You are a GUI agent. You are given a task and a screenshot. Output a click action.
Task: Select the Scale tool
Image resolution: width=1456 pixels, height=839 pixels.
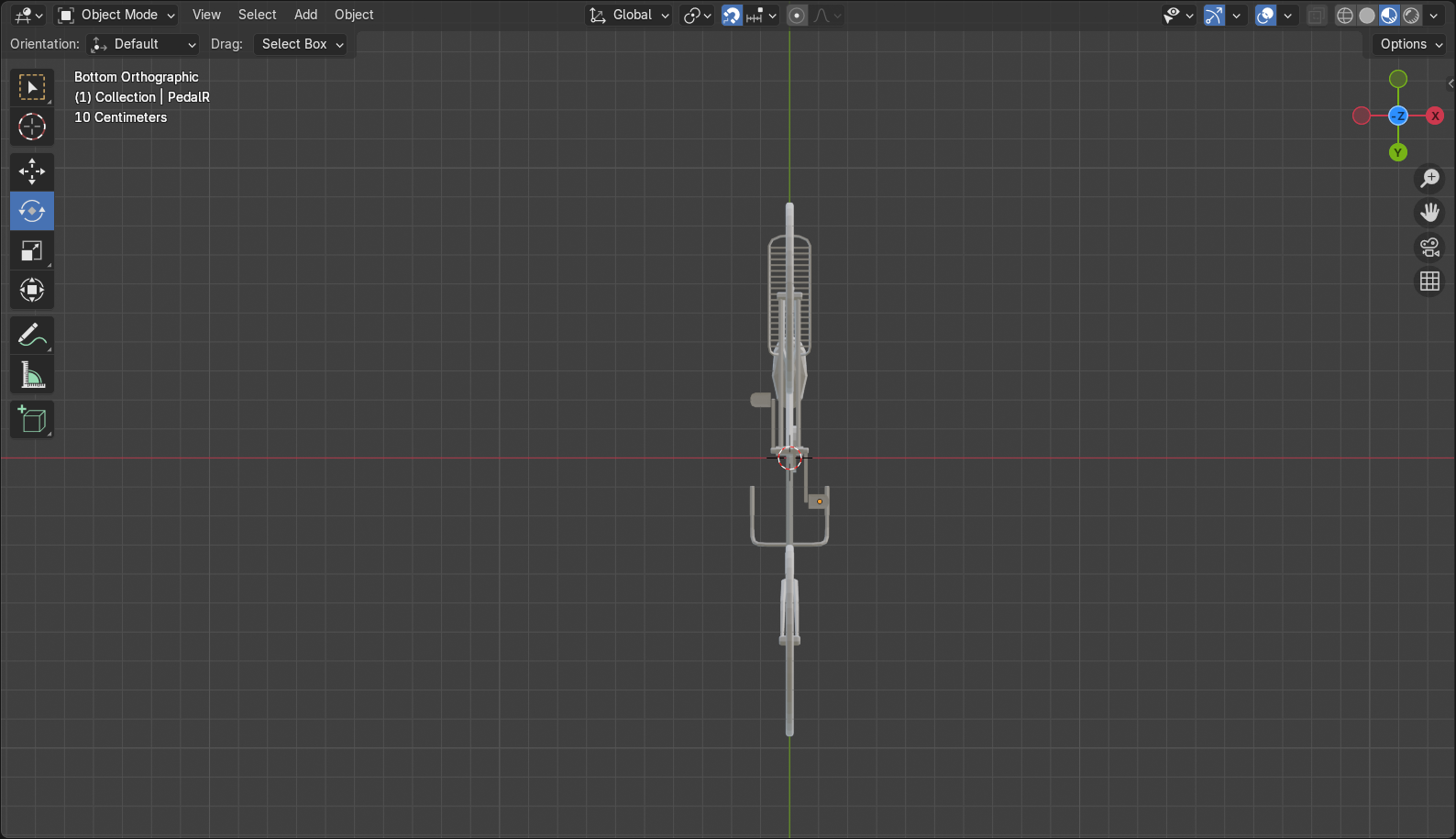coord(32,250)
